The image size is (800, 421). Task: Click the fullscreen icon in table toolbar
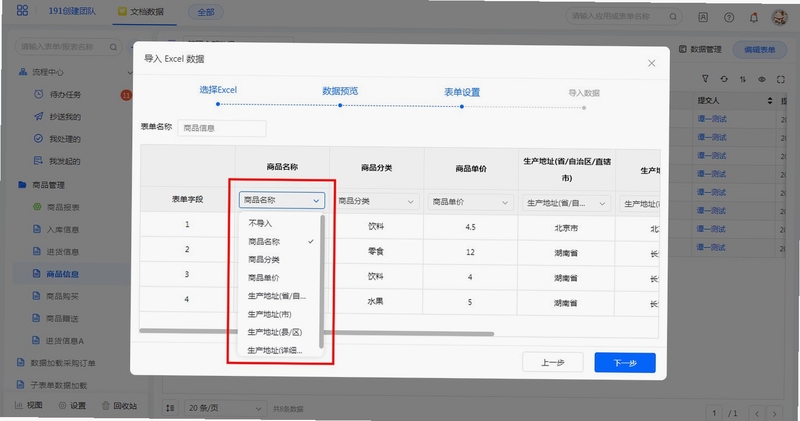coord(781,79)
